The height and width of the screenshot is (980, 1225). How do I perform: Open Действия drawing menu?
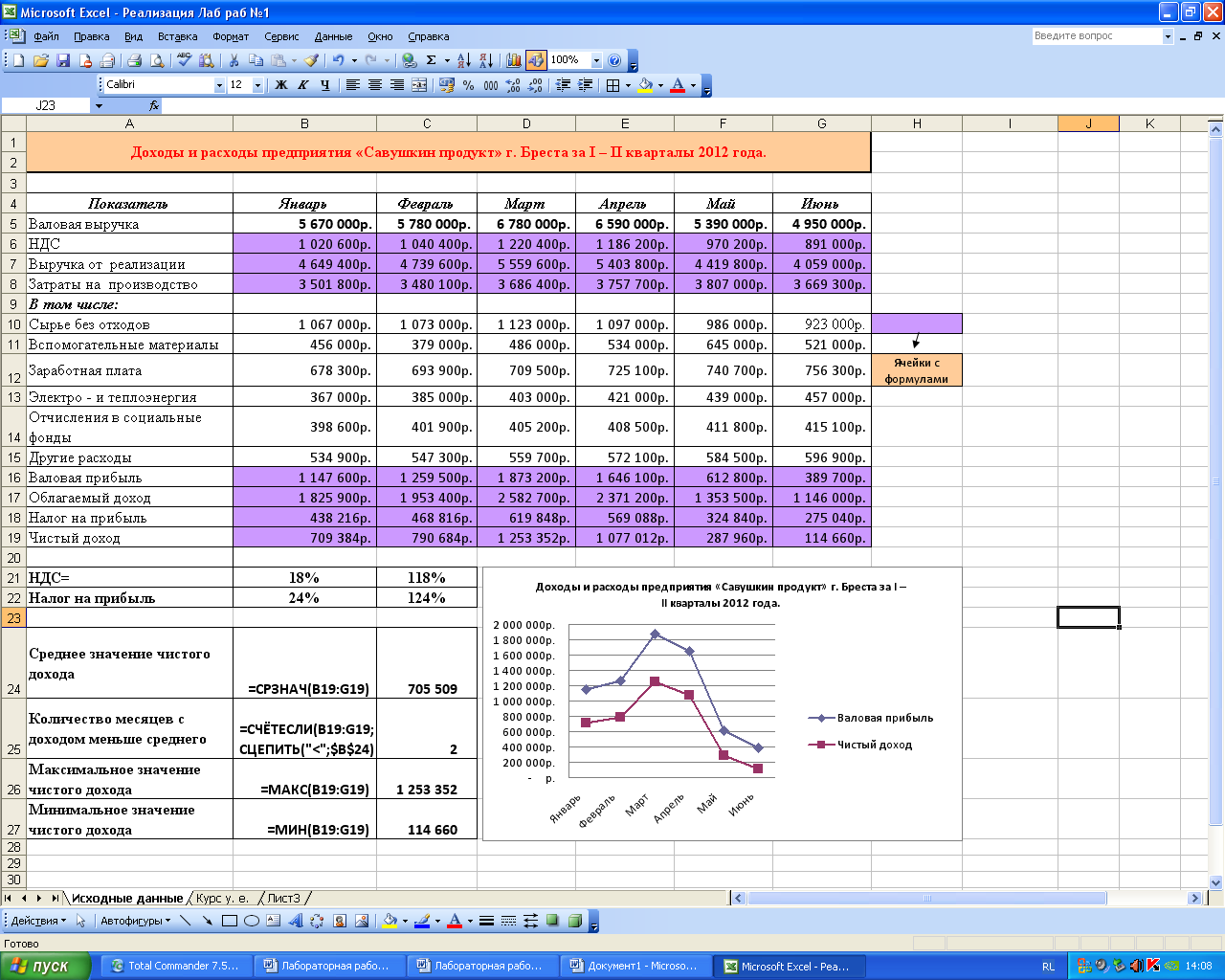tap(38, 921)
